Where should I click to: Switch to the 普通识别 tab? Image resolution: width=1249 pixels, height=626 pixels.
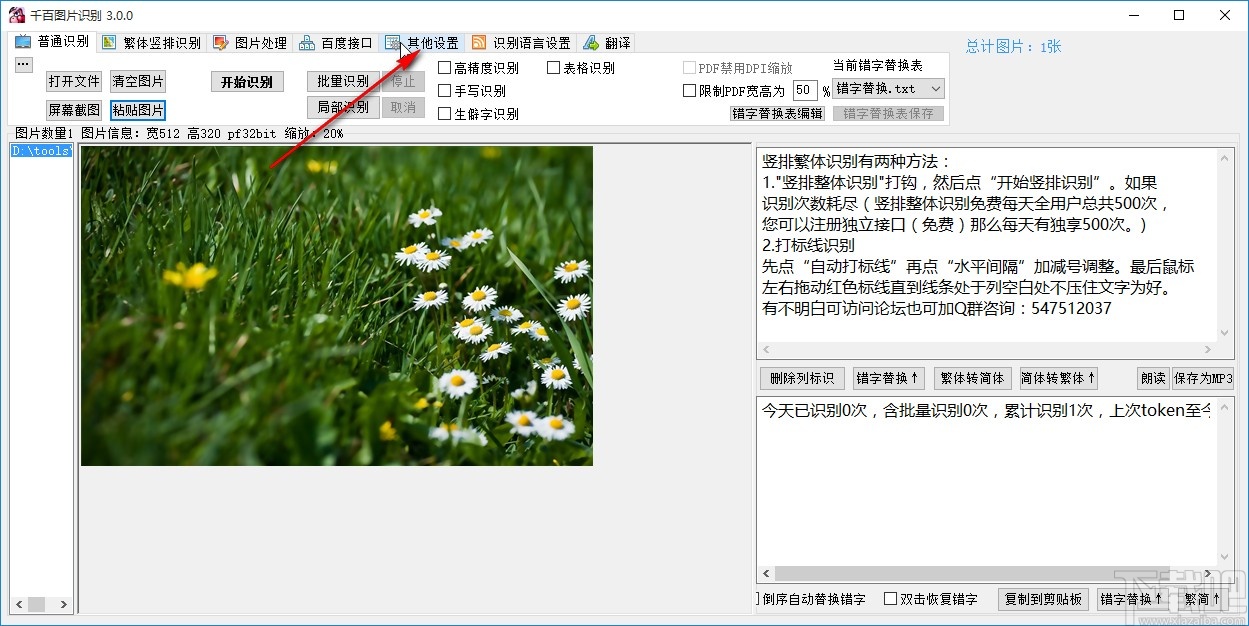[x=51, y=42]
